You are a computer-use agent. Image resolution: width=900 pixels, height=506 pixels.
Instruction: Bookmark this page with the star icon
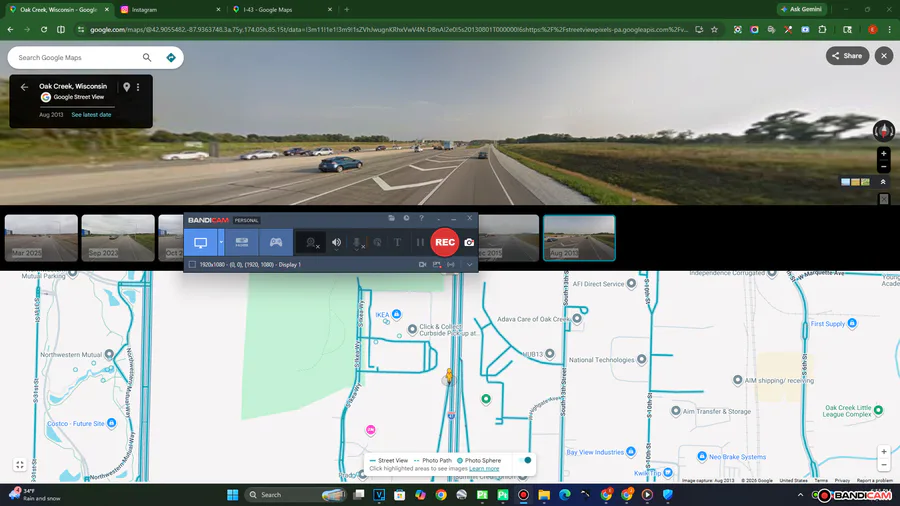715,30
